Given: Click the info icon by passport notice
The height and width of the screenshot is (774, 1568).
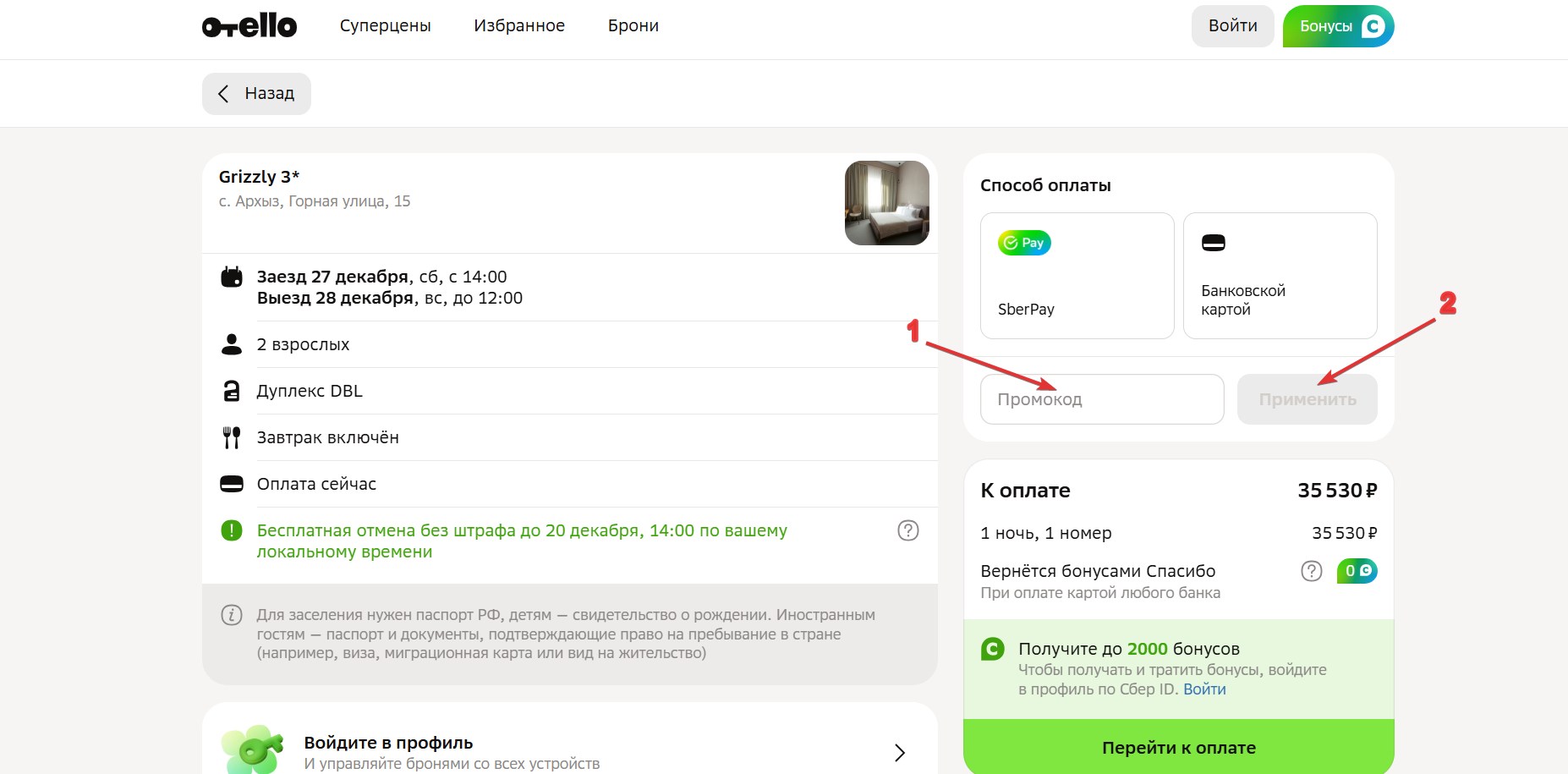Looking at the screenshot, I should coord(231,615).
